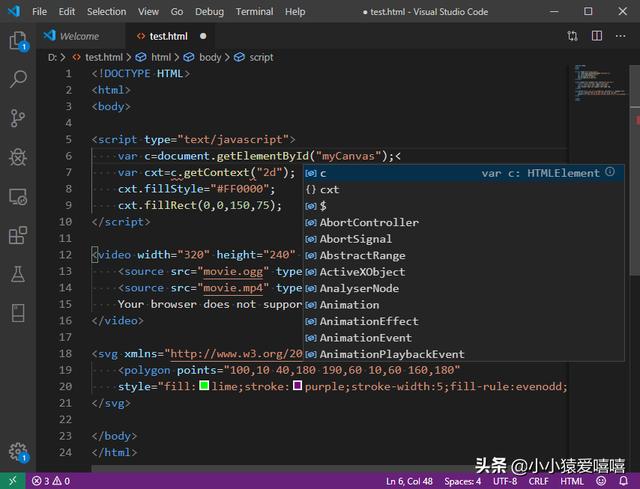Select AbstractRange suggestion

click(x=464, y=256)
